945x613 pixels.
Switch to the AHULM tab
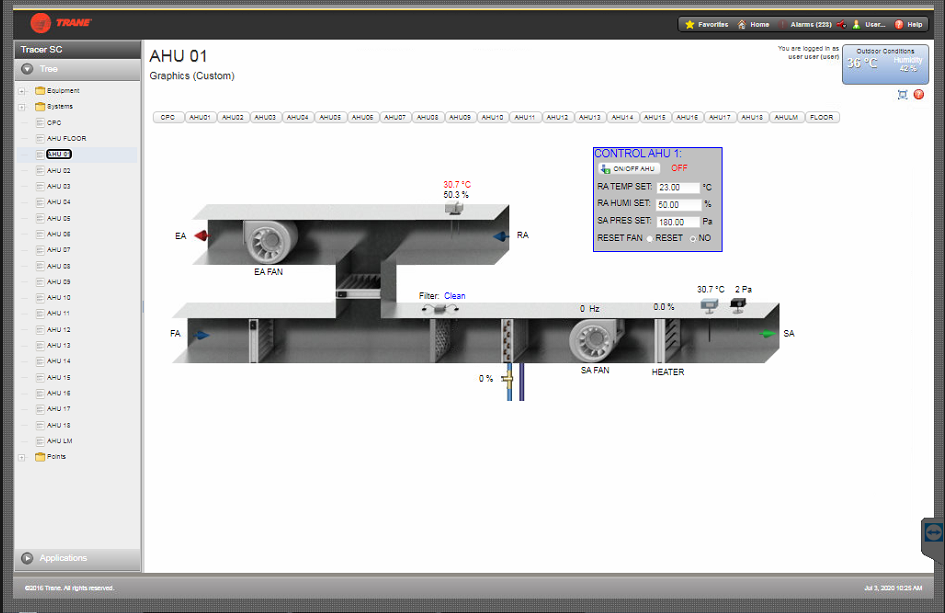786,118
